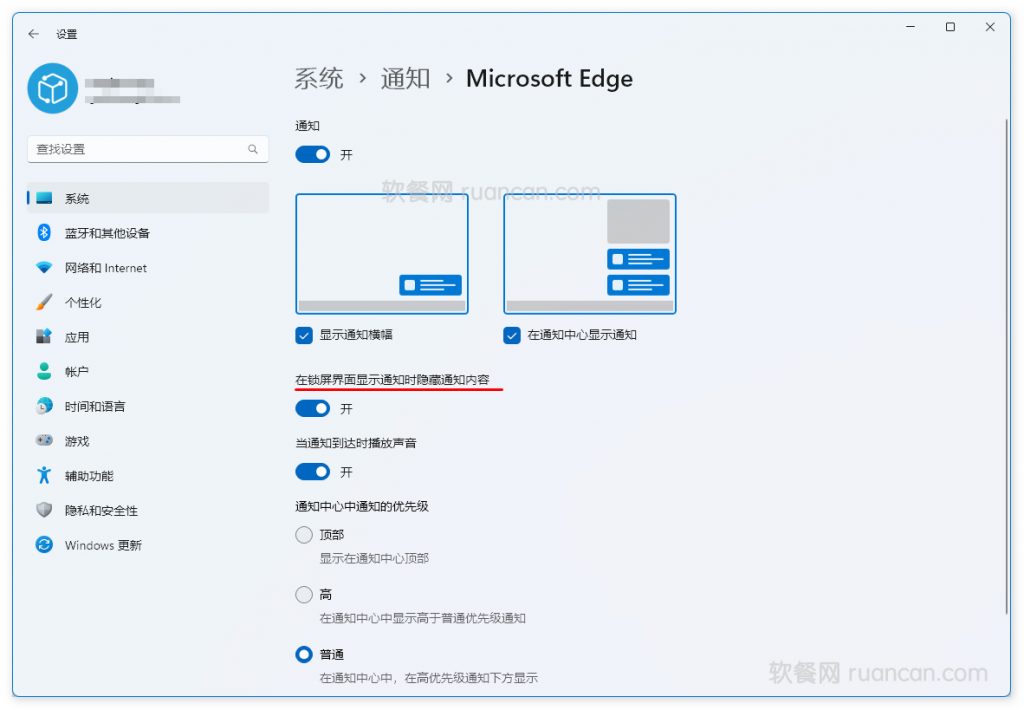The height and width of the screenshot is (710, 1024).
Task: Click the Privacy and security shield icon
Action: click(44, 510)
